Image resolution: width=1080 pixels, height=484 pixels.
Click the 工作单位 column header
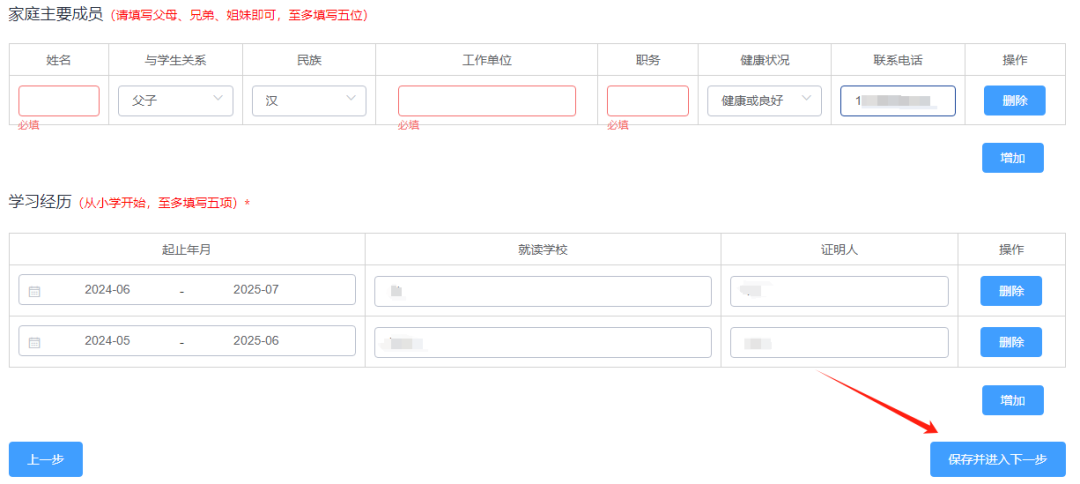click(x=486, y=60)
